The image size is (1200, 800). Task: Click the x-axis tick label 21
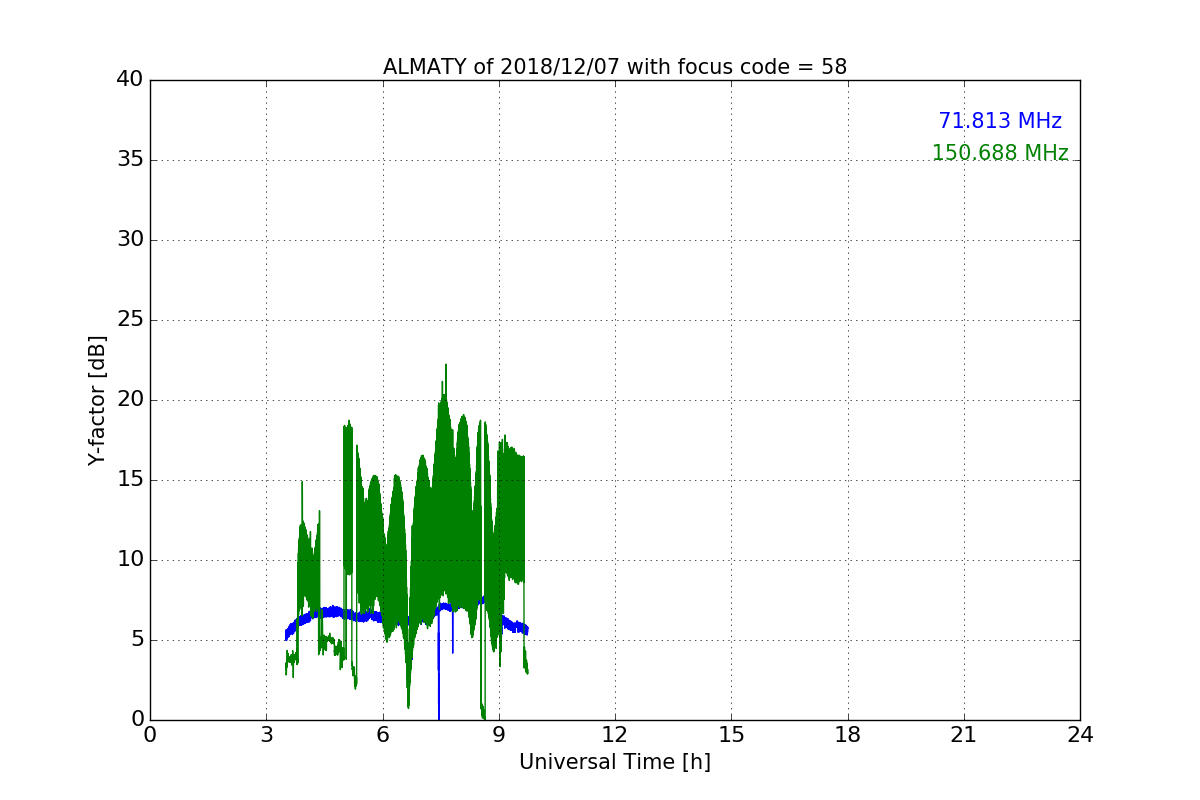click(964, 735)
